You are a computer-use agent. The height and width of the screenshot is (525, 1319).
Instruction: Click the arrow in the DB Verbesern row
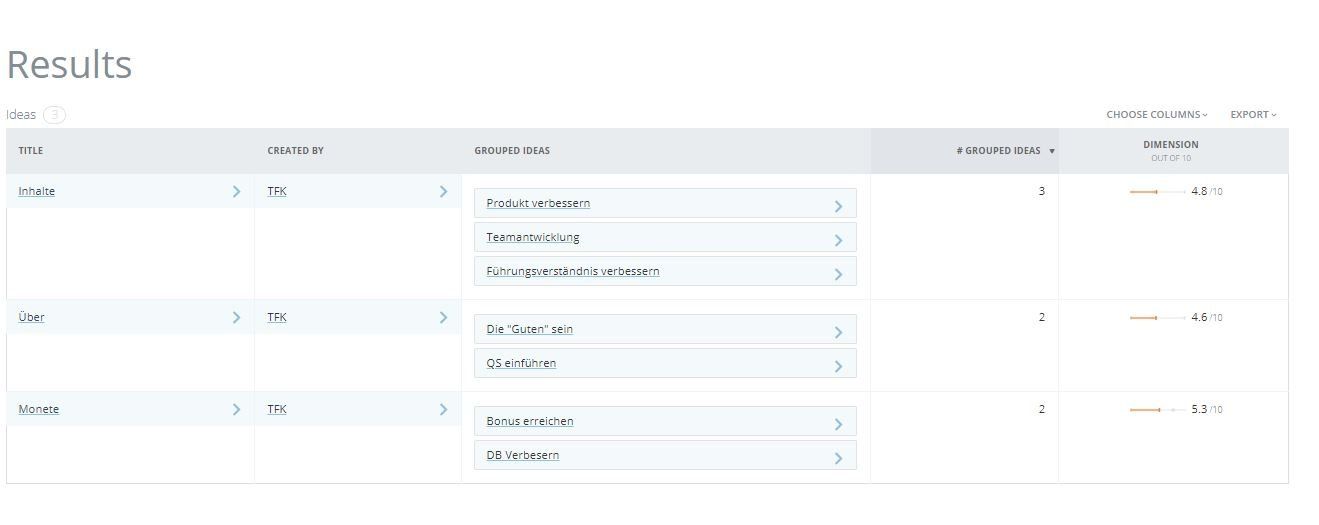click(838, 458)
